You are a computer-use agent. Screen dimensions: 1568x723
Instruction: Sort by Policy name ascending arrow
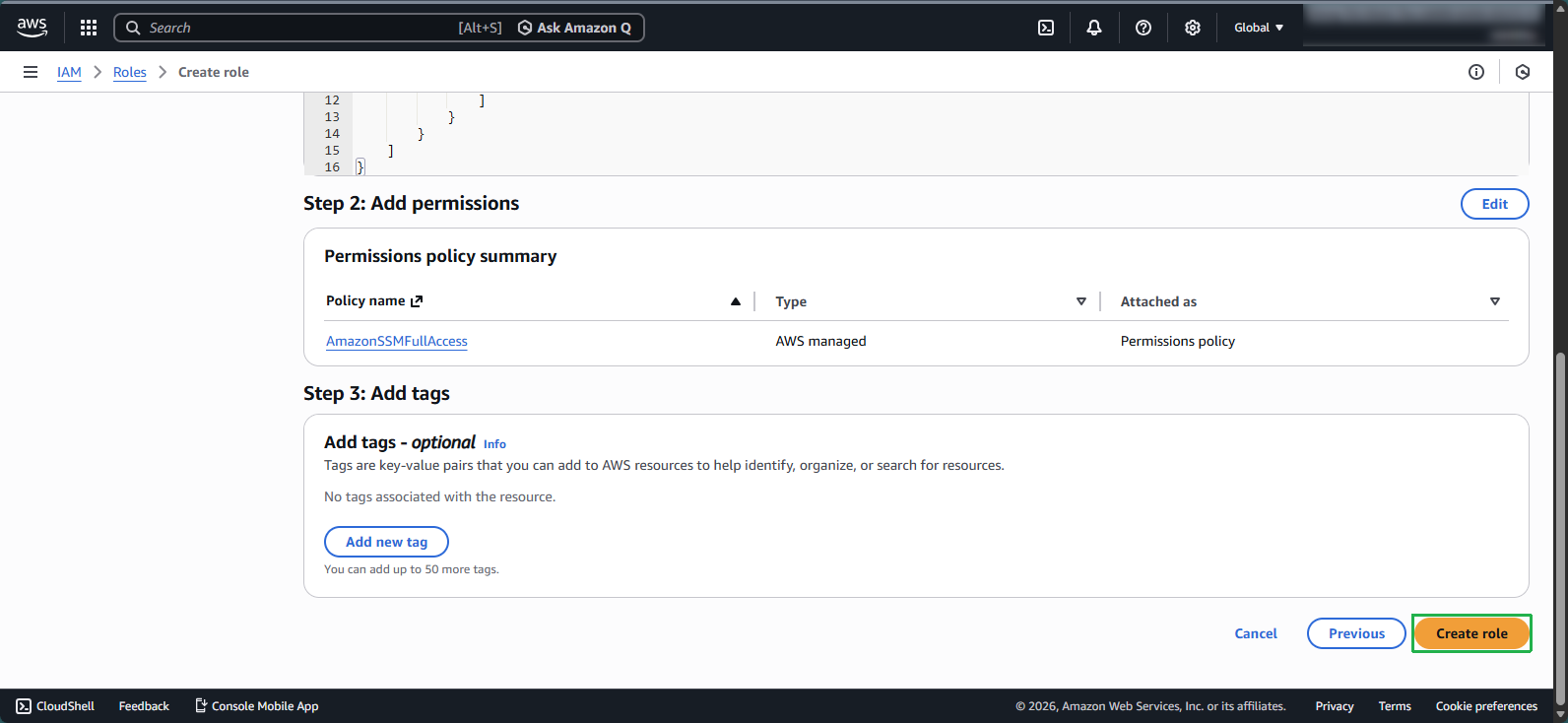[736, 301]
